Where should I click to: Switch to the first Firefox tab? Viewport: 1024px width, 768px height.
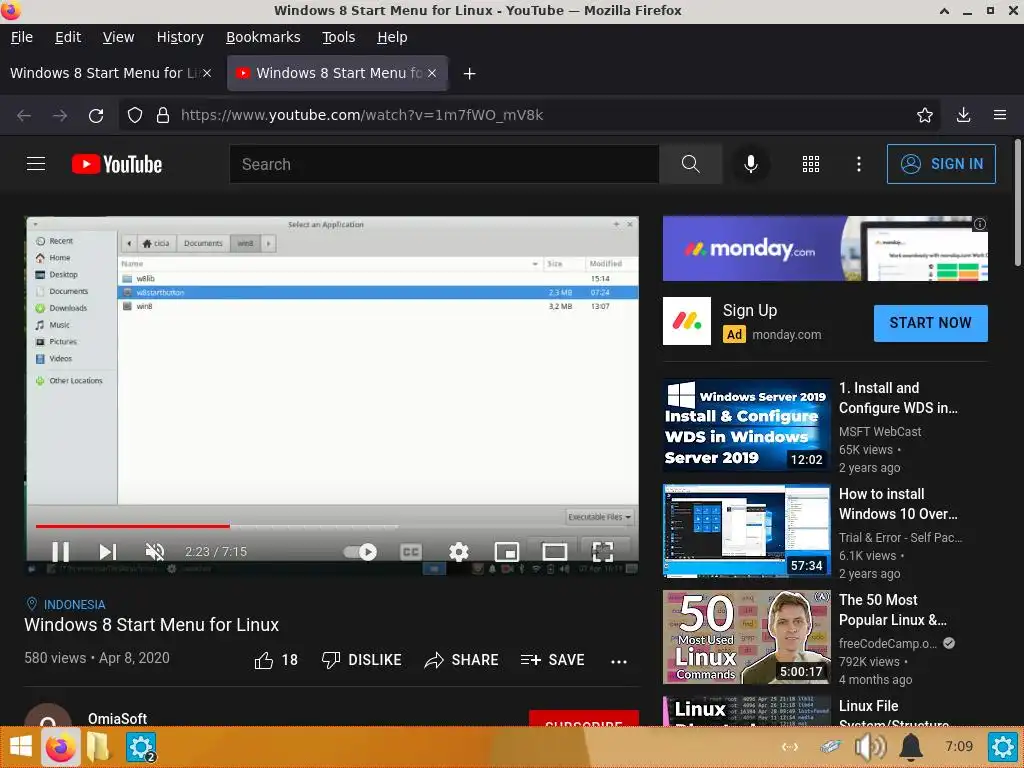pos(104,73)
